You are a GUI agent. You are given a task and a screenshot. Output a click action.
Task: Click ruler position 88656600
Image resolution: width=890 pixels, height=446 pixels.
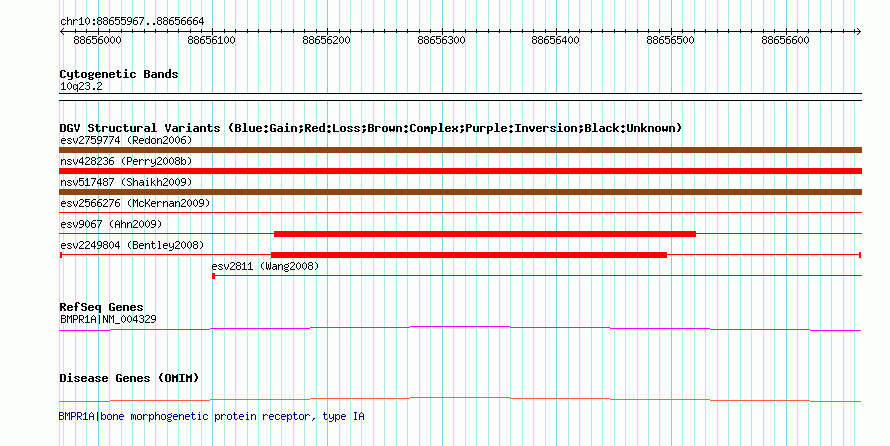coord(785,40)
